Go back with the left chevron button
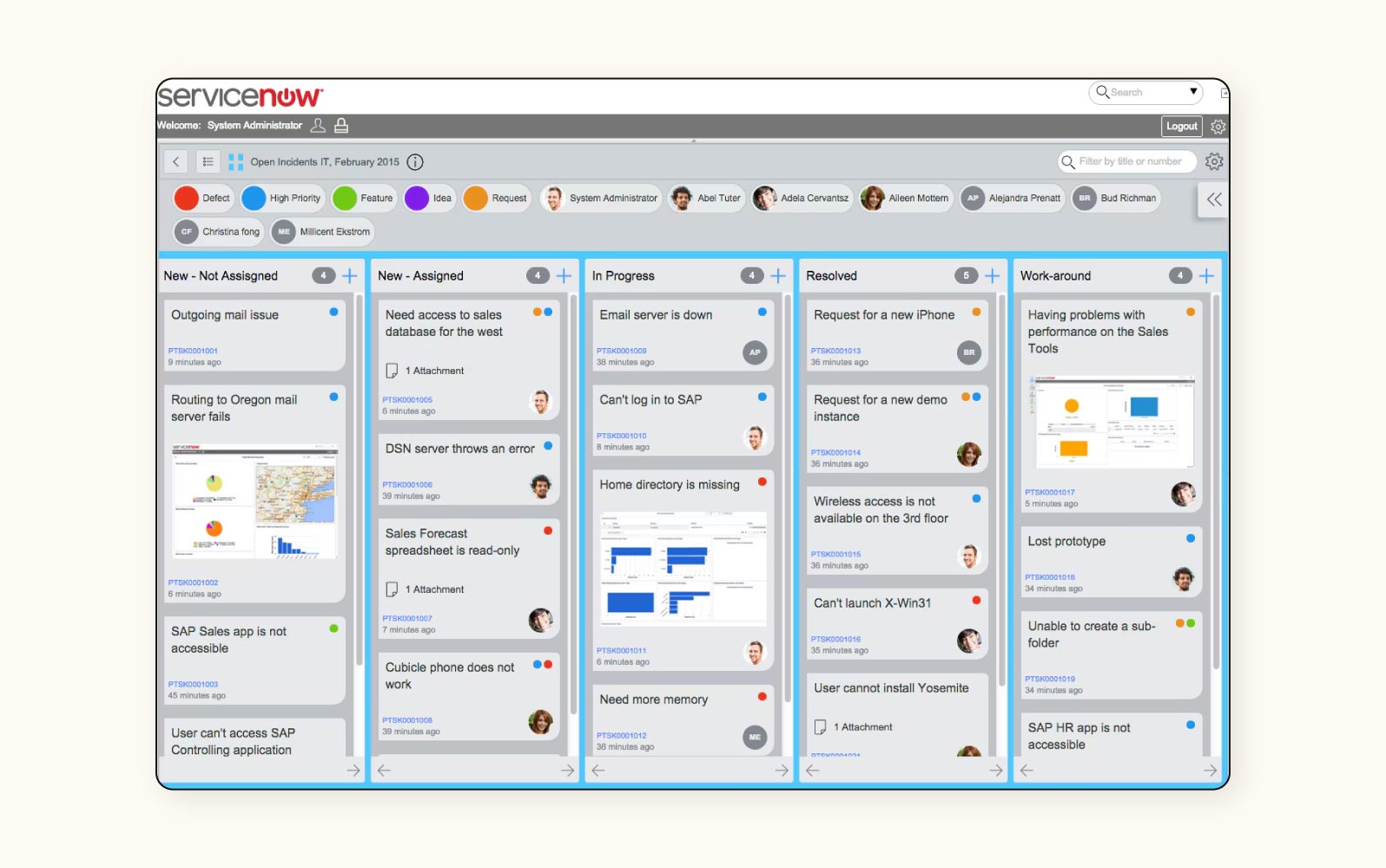Viewport: 1386px width, 868px height. 175,161
